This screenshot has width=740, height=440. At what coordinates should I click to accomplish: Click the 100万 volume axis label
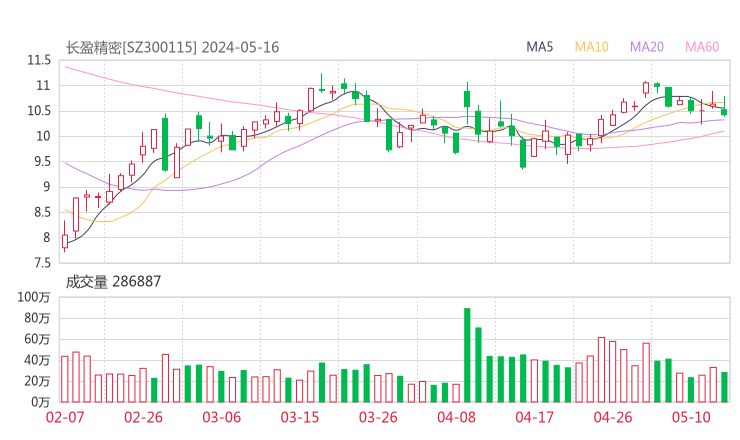coord(34,297)
